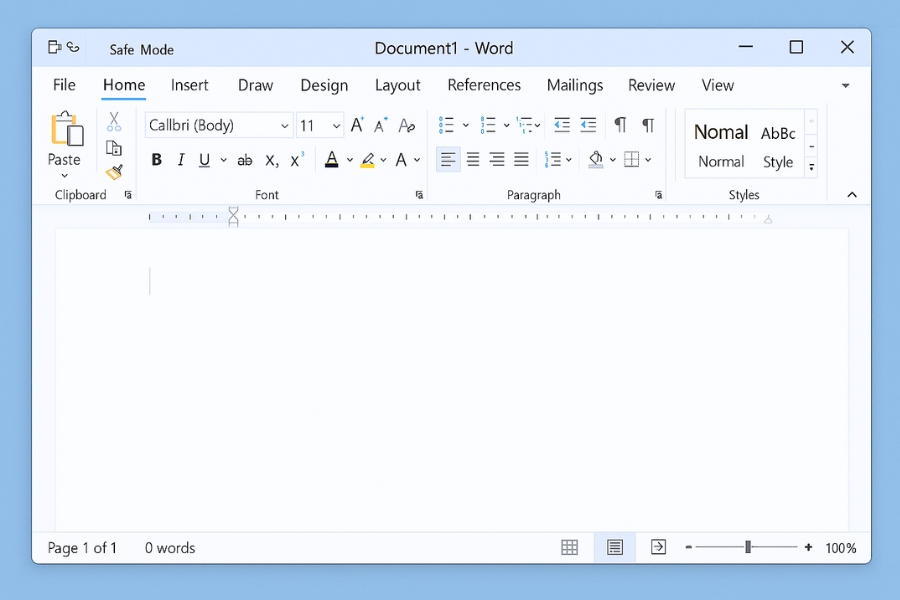Show paragraph marks with the pilcrow icon

coord(647,125)
